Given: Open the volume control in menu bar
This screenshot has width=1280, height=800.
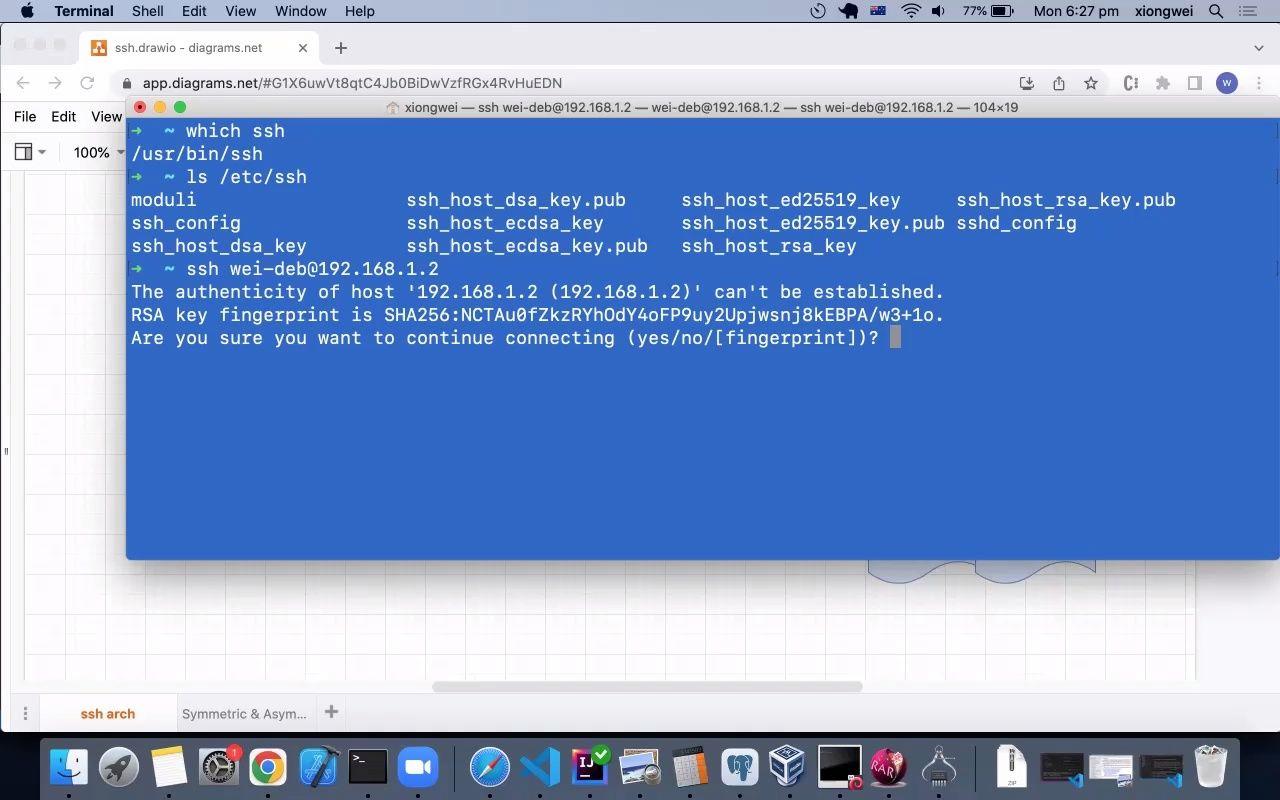Looking at the screenshot, I should [x=938, y=11].
